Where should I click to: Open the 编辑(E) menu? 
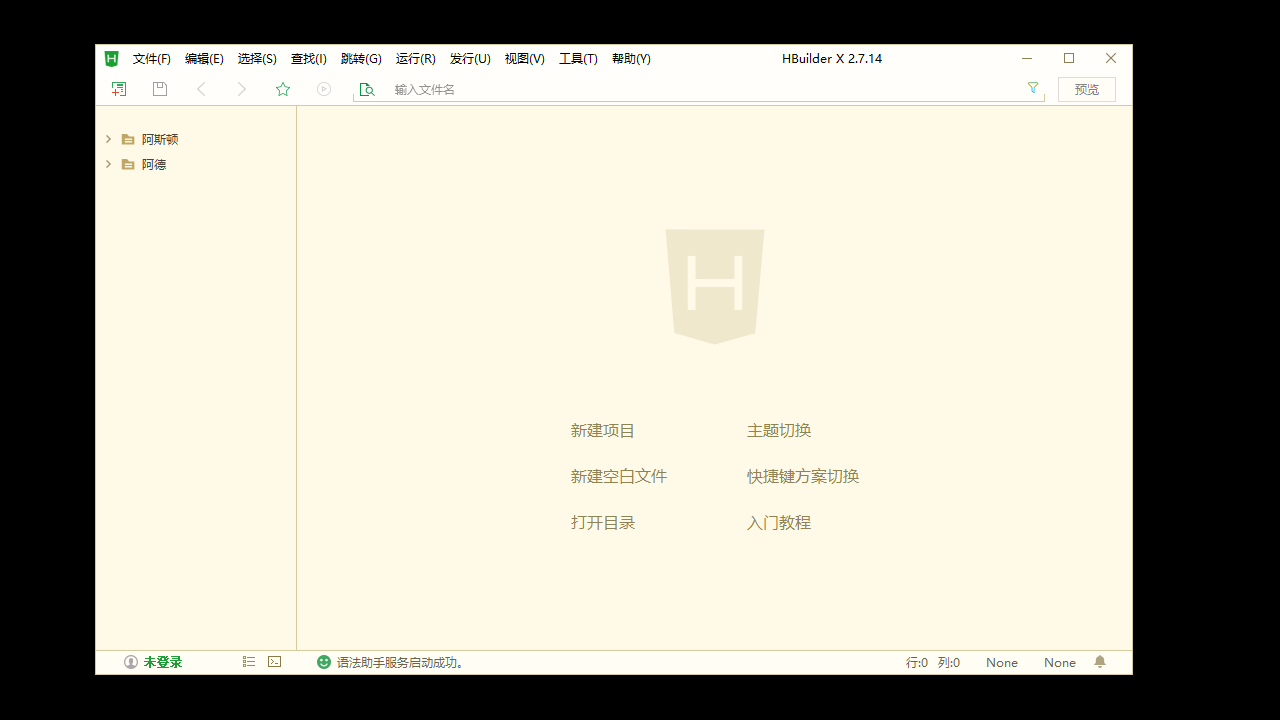click(x=204, y=59)
